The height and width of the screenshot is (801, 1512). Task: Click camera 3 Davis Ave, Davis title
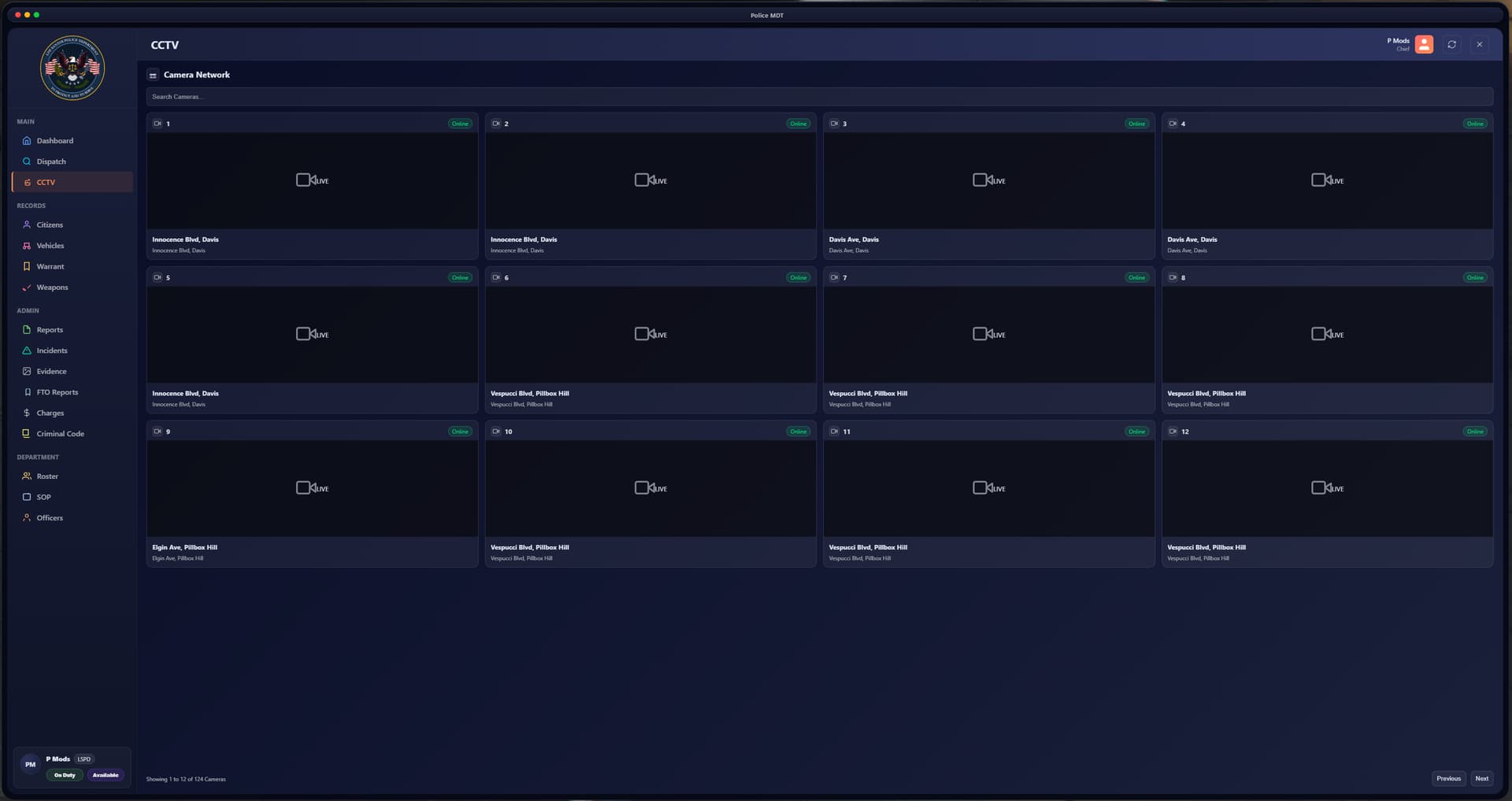pyautogui.click(x=854, y=239)
